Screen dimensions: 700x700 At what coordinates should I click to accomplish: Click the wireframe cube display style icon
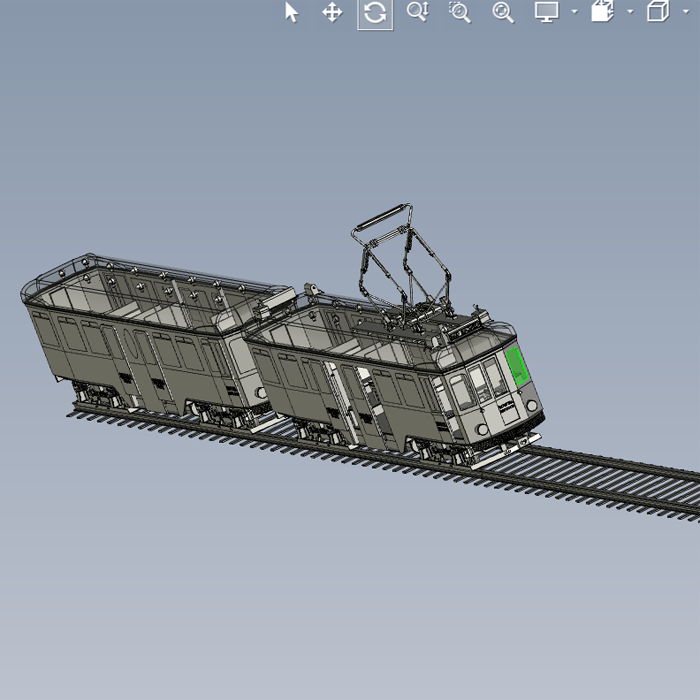point(658,11)
